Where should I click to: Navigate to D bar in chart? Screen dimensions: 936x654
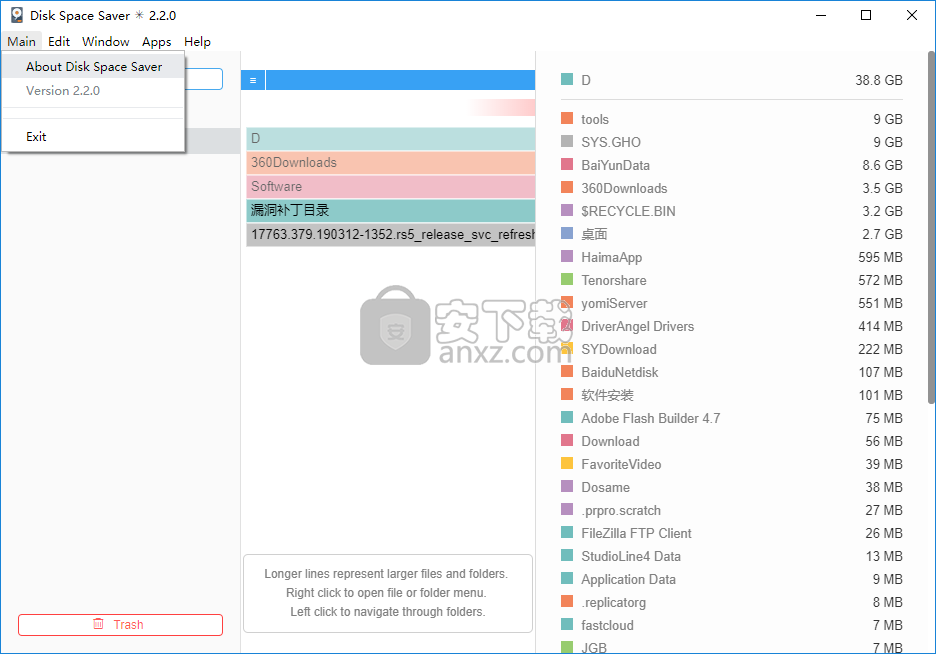click(390, 138)
